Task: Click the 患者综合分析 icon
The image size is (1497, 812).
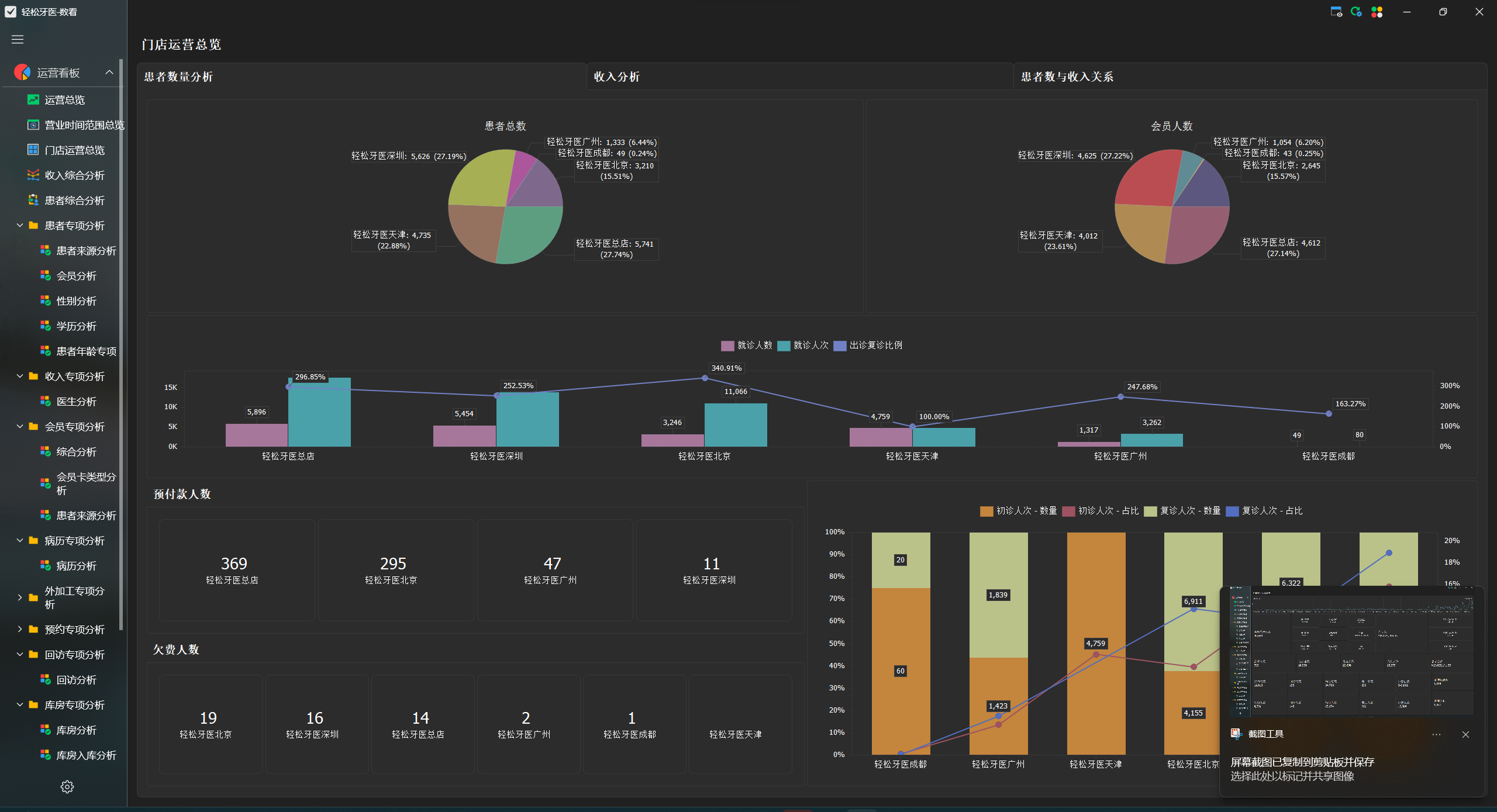Action: (x=33, y=201)
